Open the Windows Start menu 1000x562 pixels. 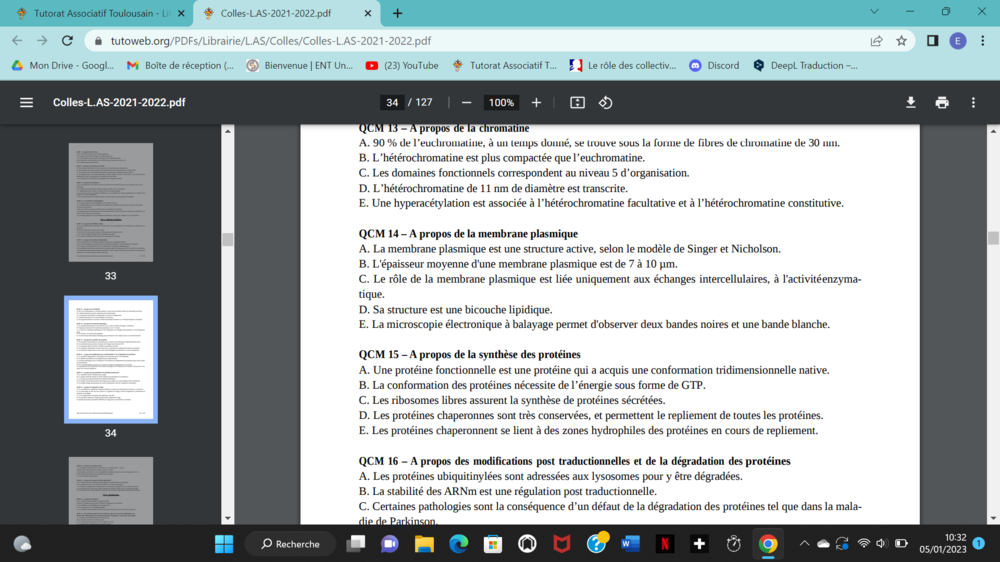[224, 544]
